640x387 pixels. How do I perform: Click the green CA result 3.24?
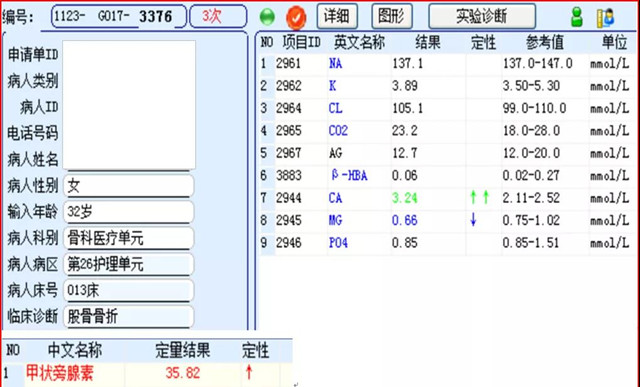coord(405,198)
